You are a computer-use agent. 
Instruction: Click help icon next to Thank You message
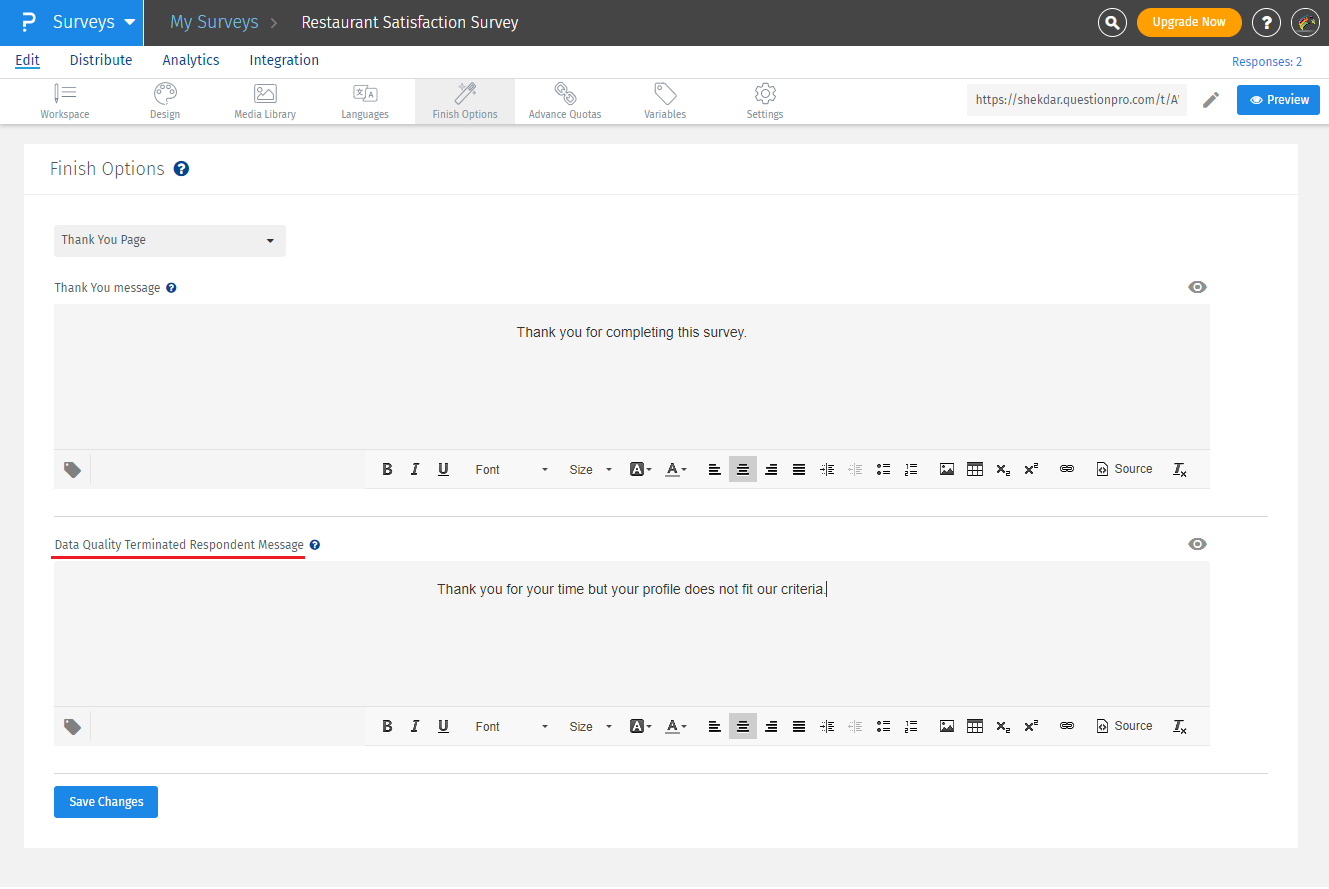pos(171,288)
